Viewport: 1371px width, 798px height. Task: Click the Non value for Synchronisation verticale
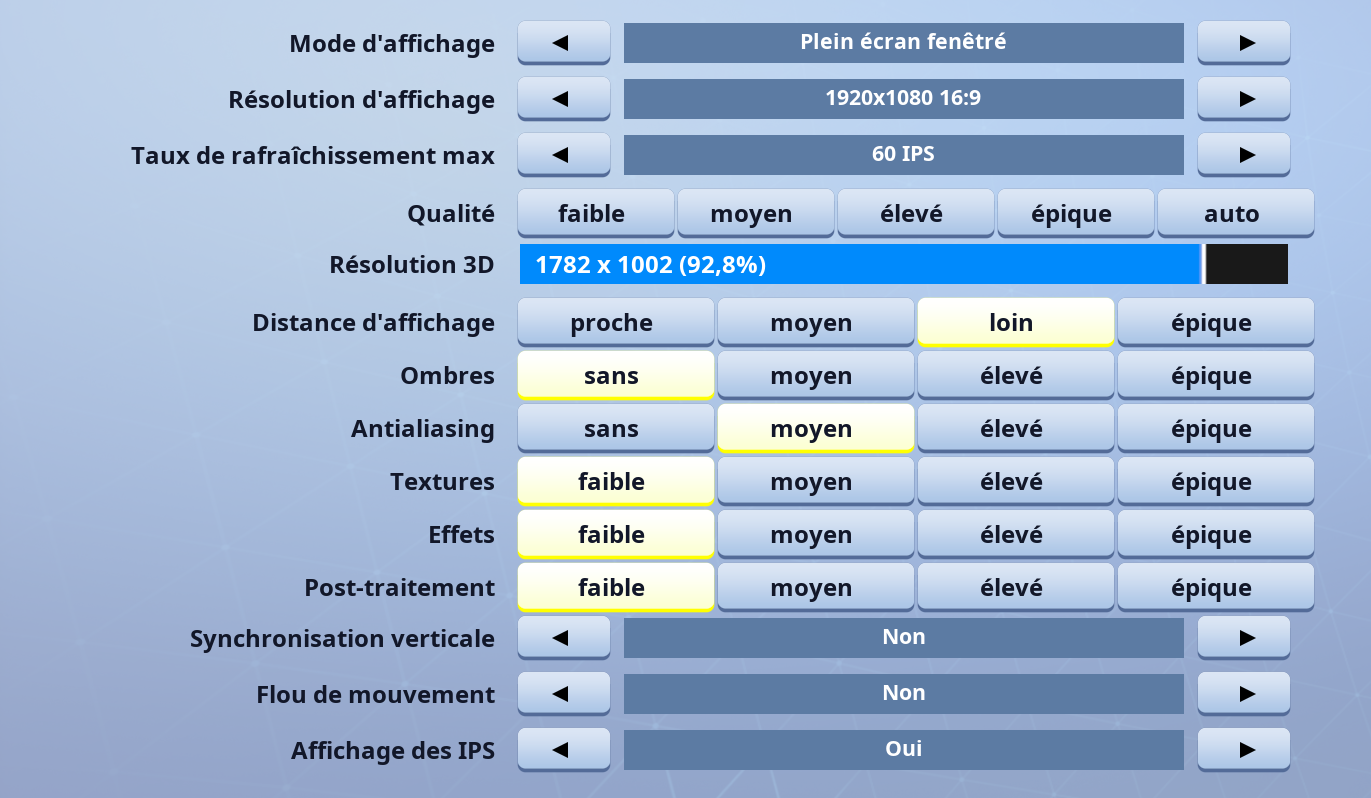(x=904, y=638)
